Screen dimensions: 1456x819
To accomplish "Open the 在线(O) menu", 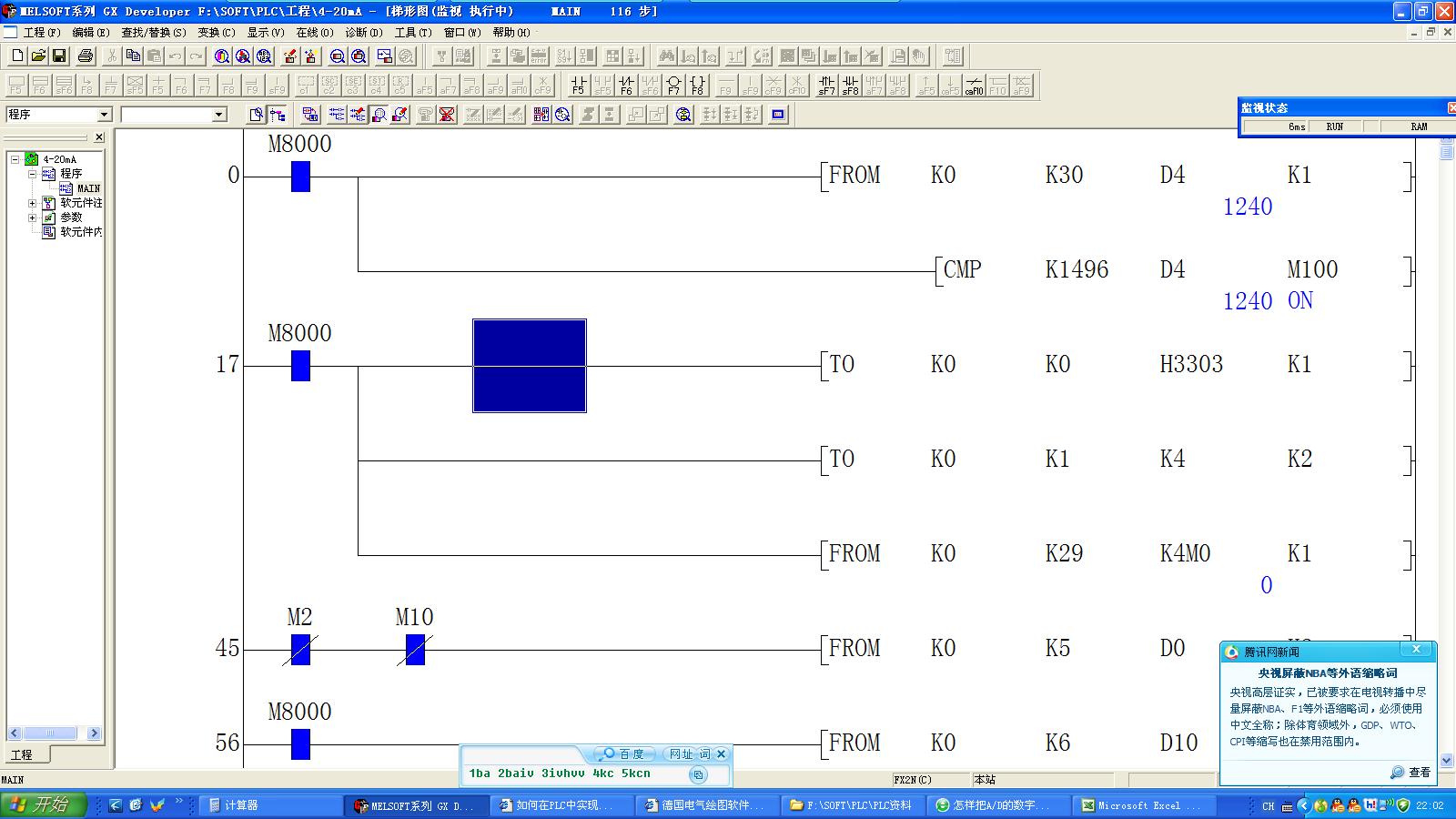I will (314, 33).
